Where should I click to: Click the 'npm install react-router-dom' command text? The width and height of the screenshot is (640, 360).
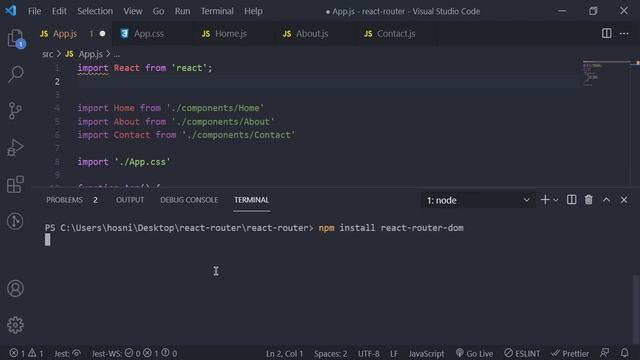[391, 228]
